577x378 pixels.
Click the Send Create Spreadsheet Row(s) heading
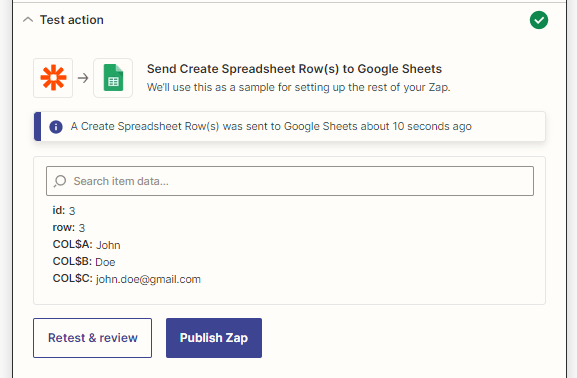click(x=294, y=69)
